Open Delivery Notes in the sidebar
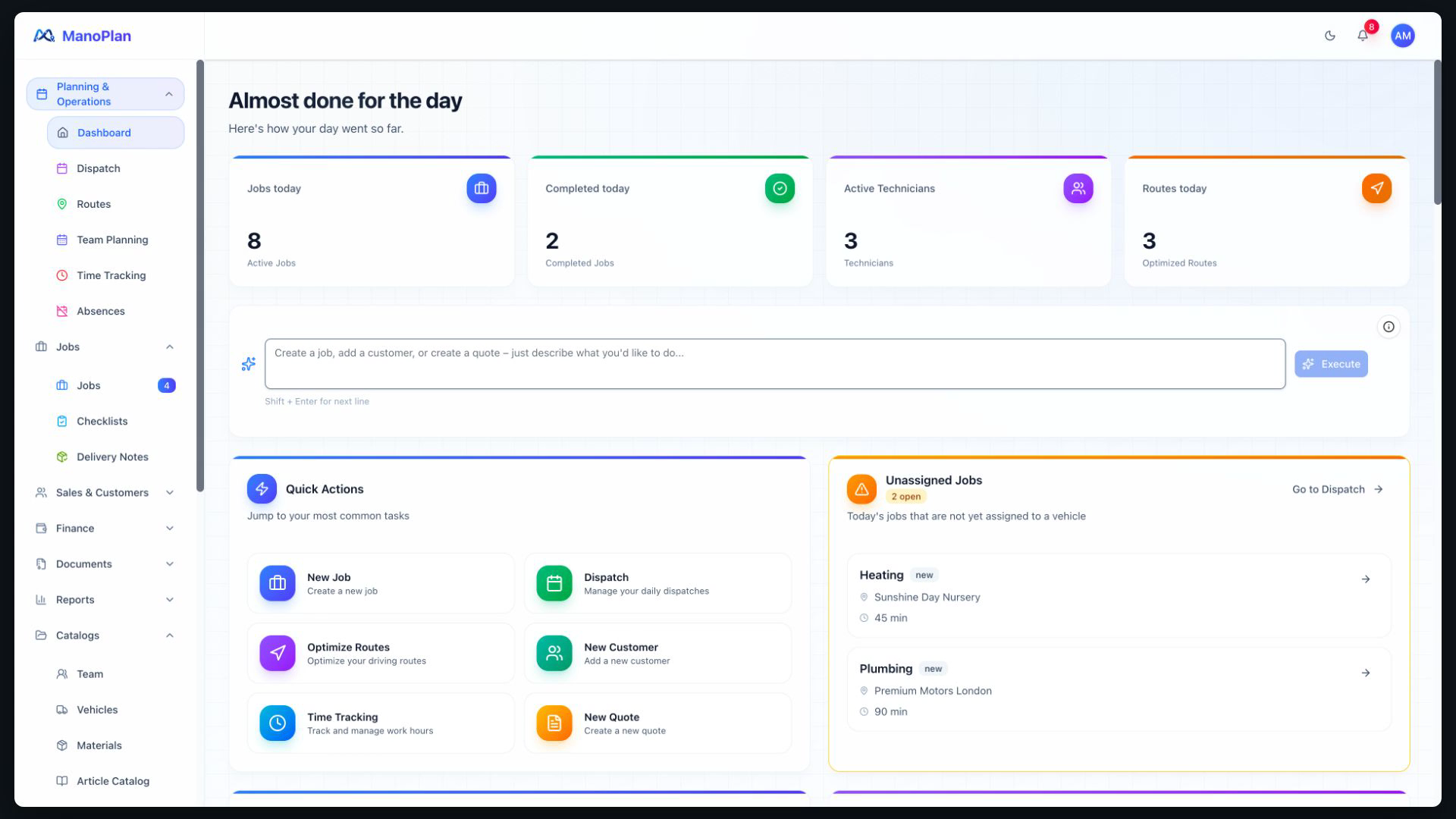Image resolution: width=1456 pixels, height=819 pixels. [115, 457]
